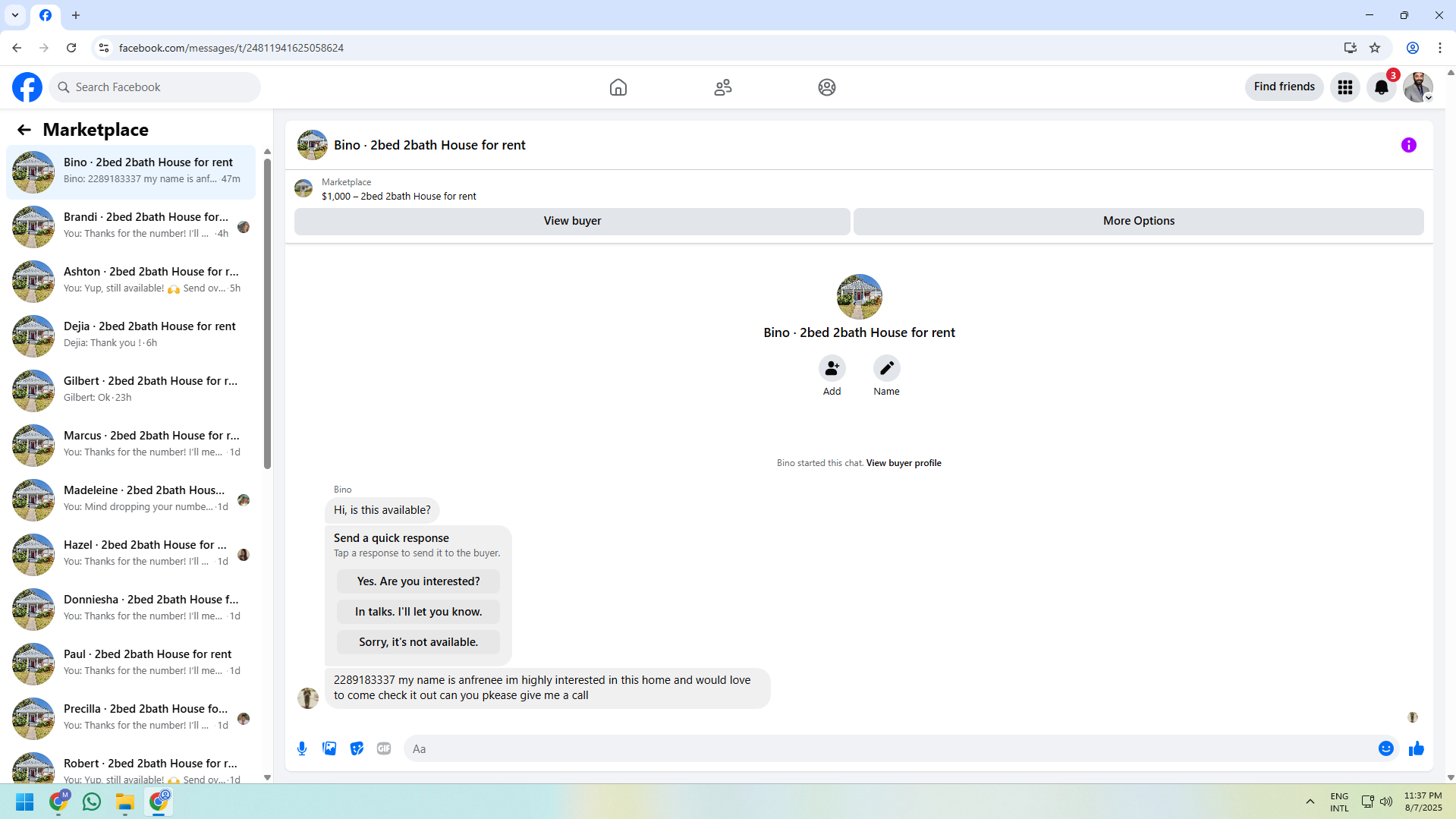Screen dimensions: 1456x819
Task: Open account profile picture menu
Action: coord(1418,87)
